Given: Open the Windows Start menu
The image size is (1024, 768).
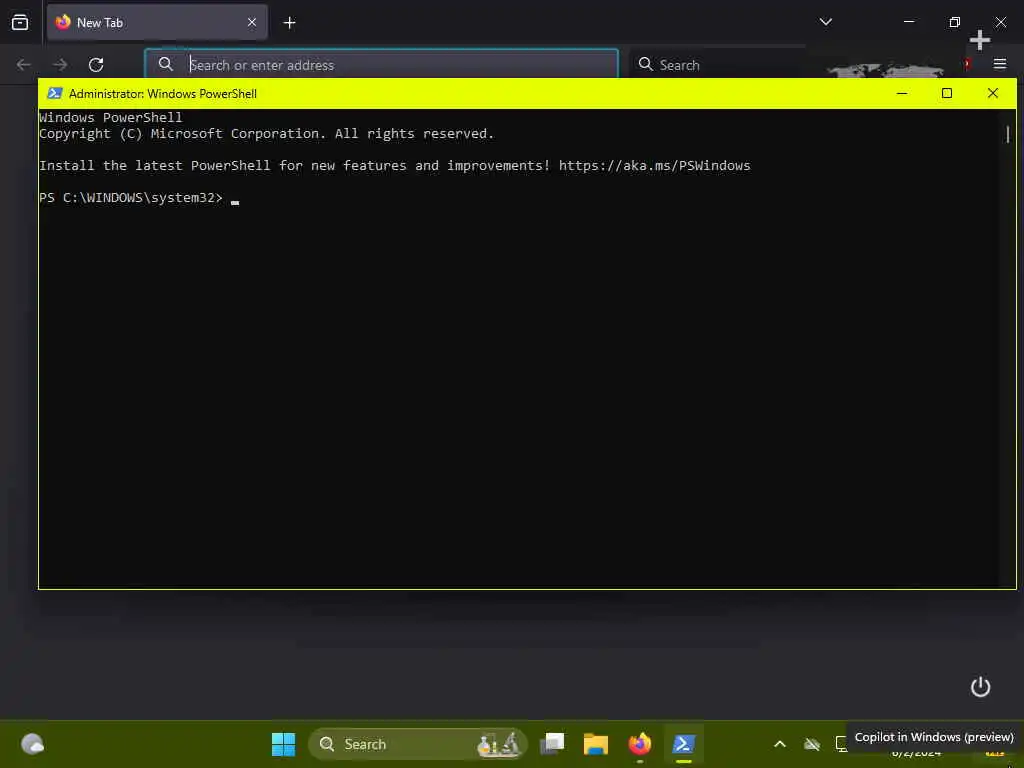Looking at the screenshot, I should click(283, 744).
